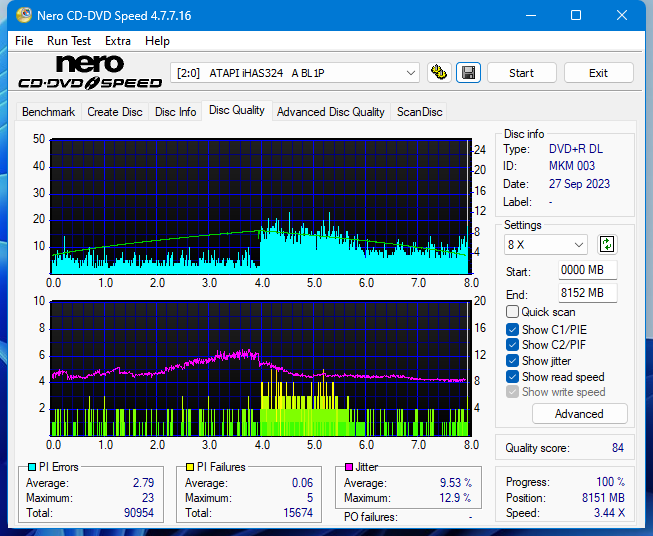Open the Run Test menu
Viewport: 653px width, 536px height.
pyautogui.click(x=69, y=41)
